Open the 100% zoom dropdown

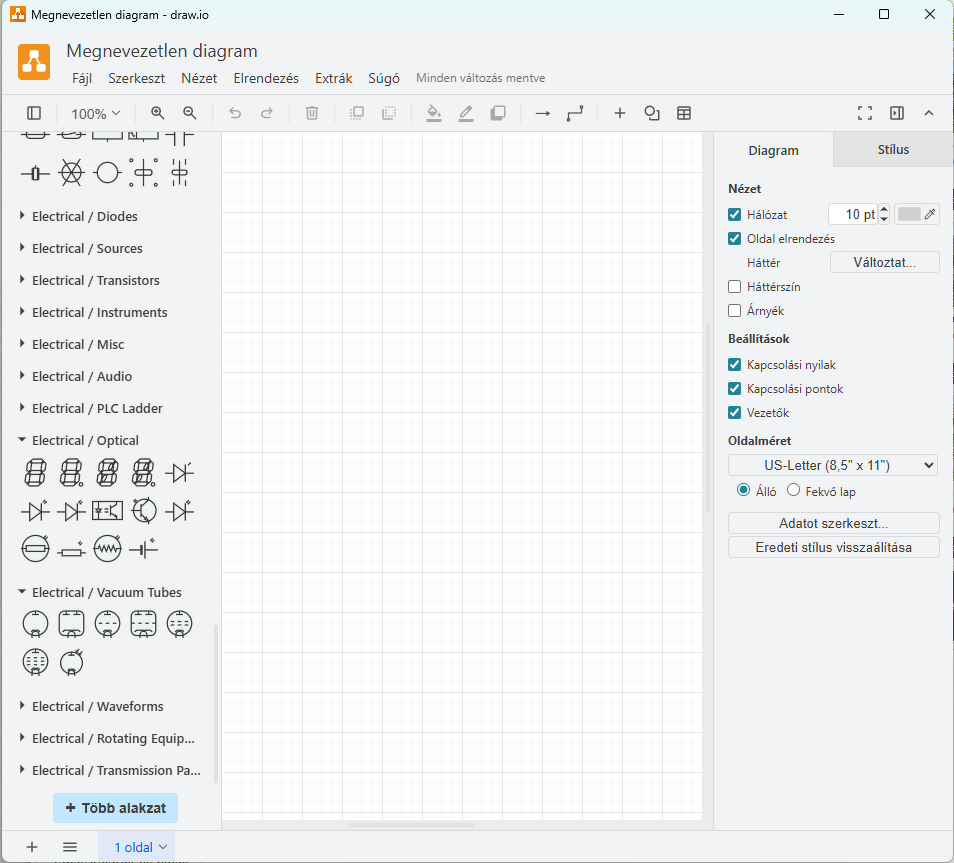96,114
